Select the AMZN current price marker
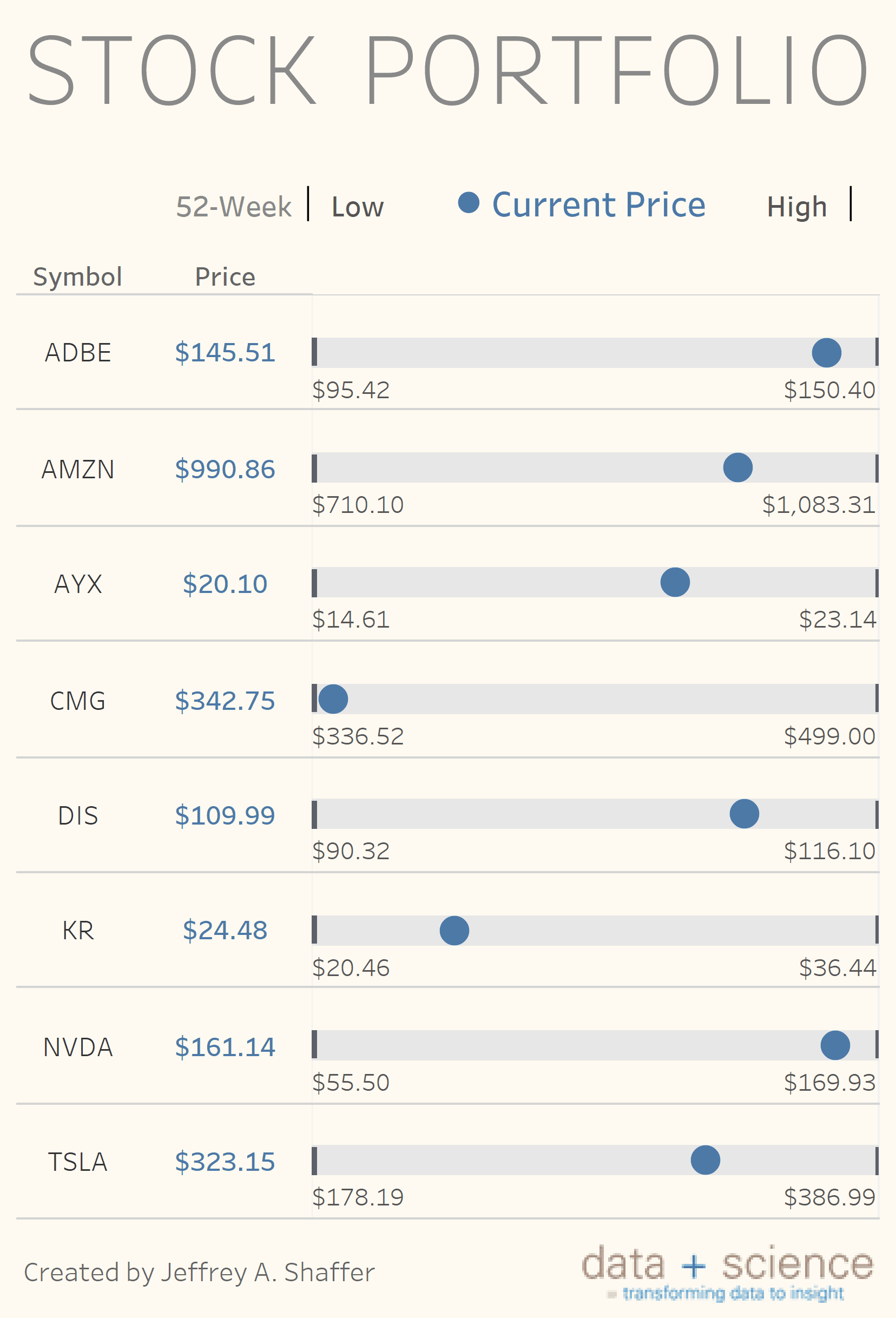 738,468
